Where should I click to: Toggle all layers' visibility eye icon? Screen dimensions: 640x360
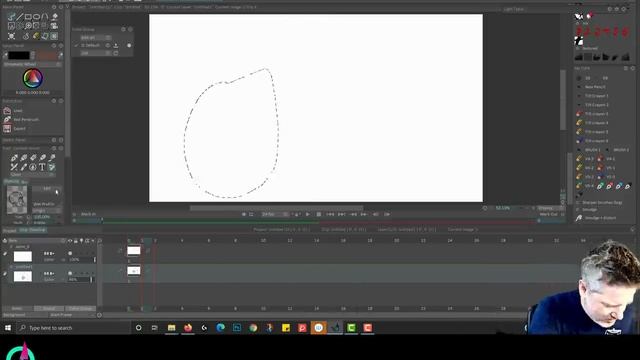[x=70, y=241]
